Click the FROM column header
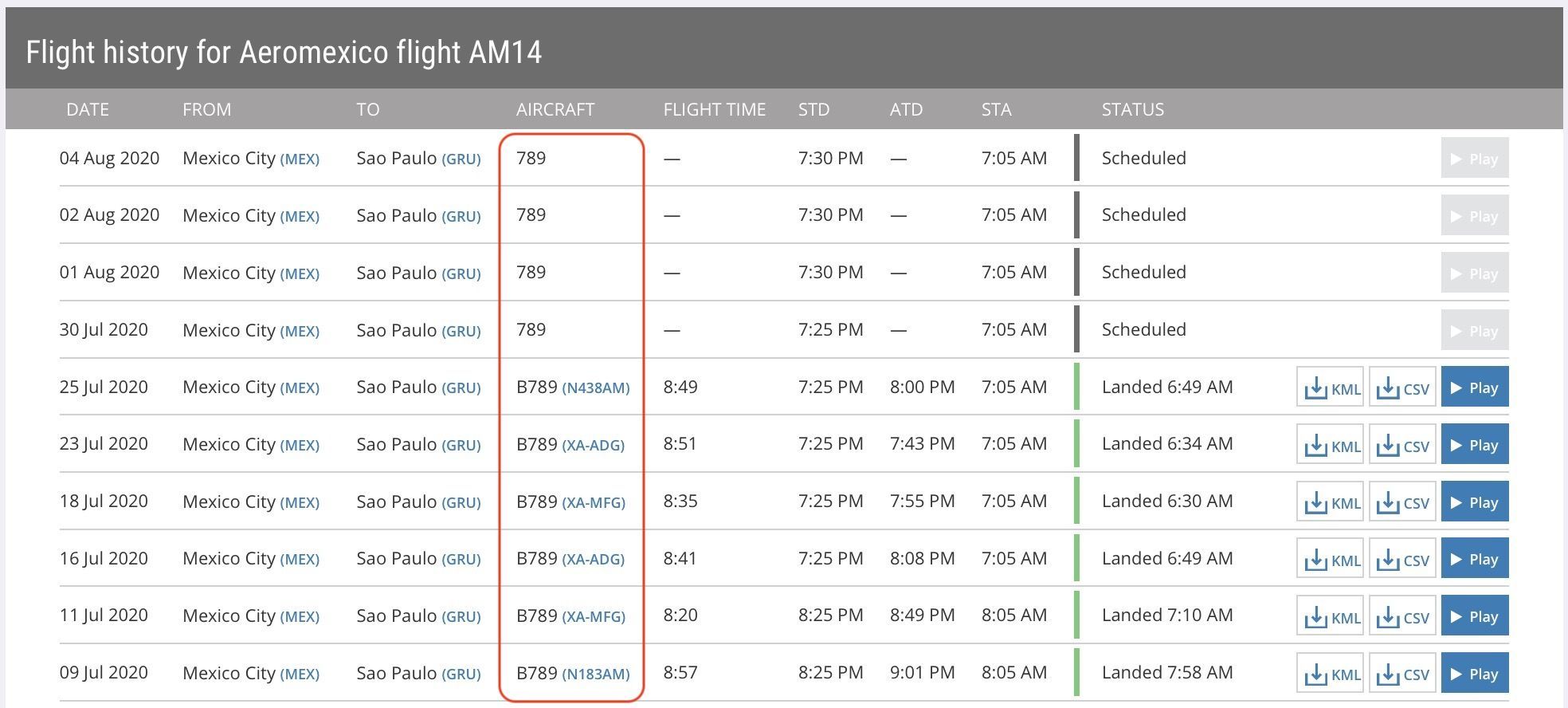This screenshot has height=708, width=1568. 206,109
